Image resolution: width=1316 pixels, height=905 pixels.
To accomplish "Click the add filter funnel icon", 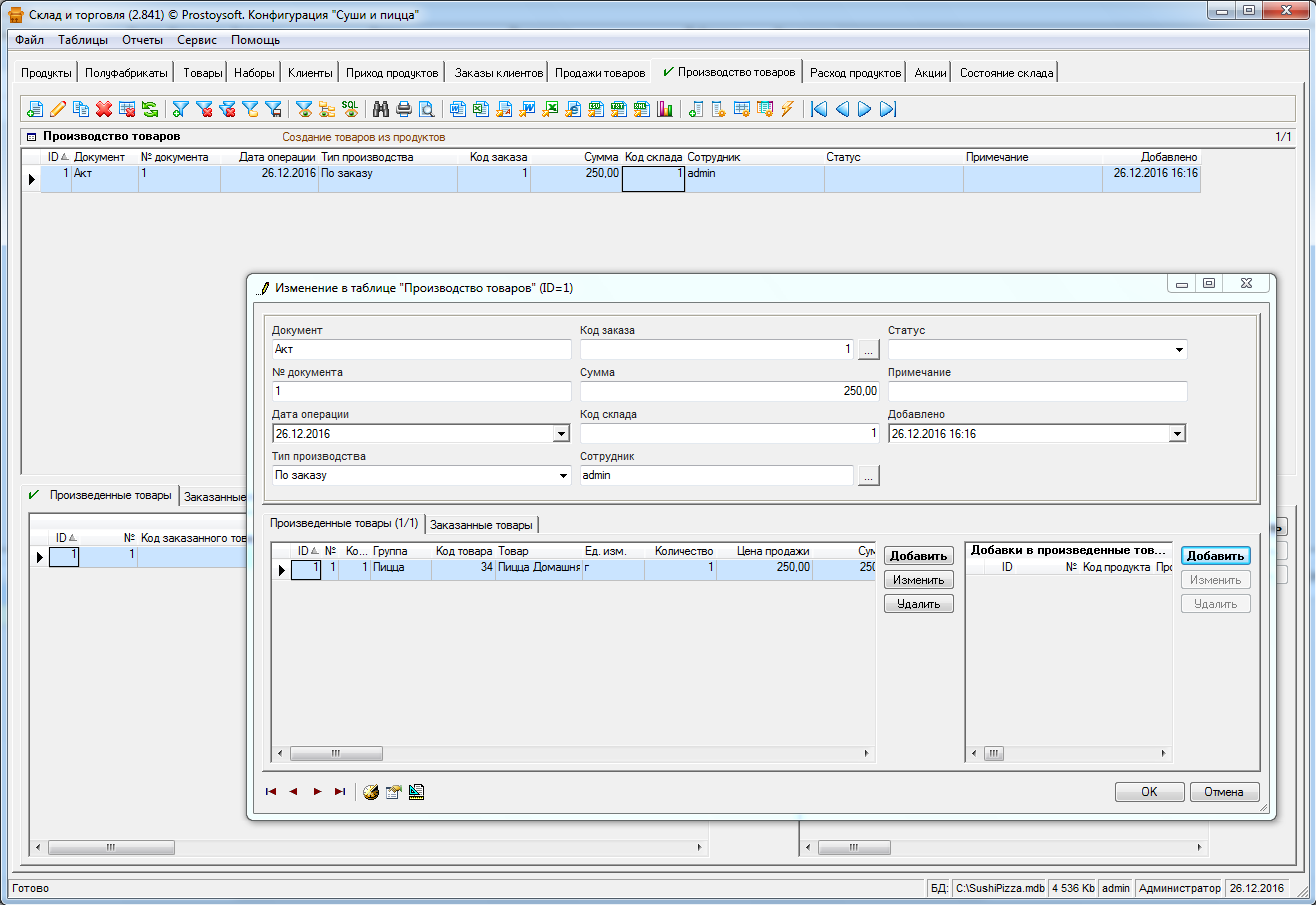I will pos(181,109).
